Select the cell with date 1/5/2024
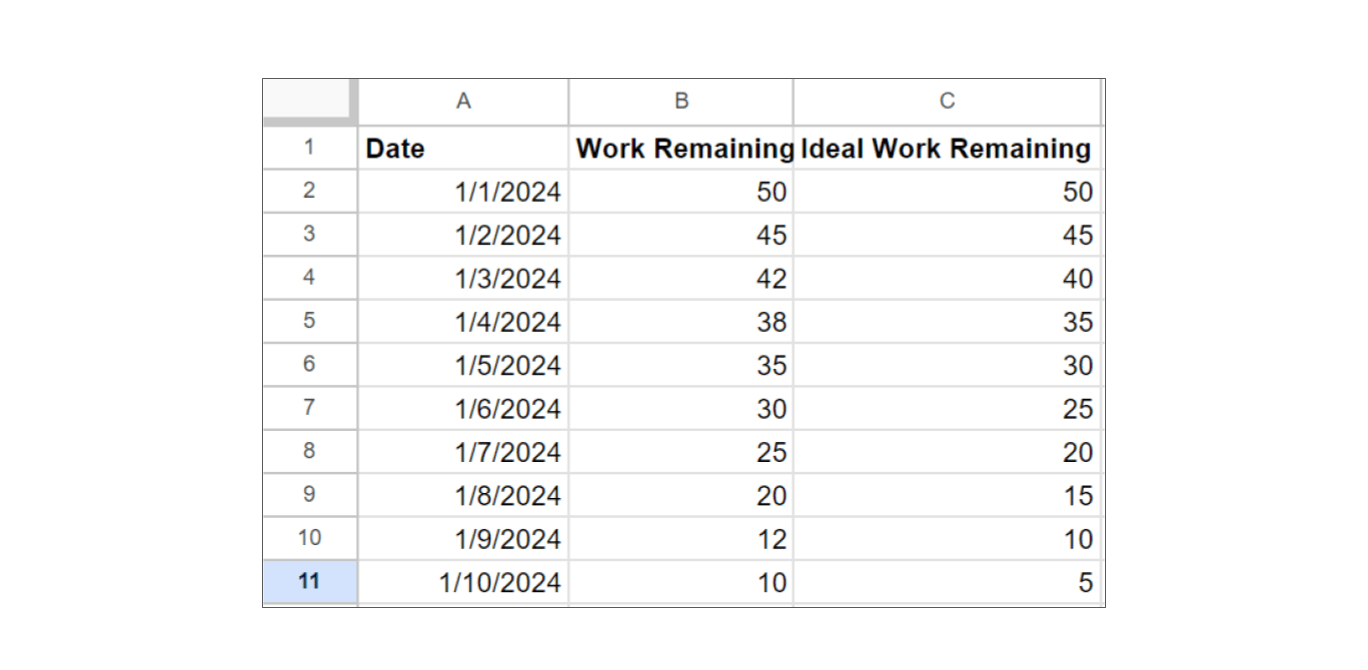 coord(463,365)
